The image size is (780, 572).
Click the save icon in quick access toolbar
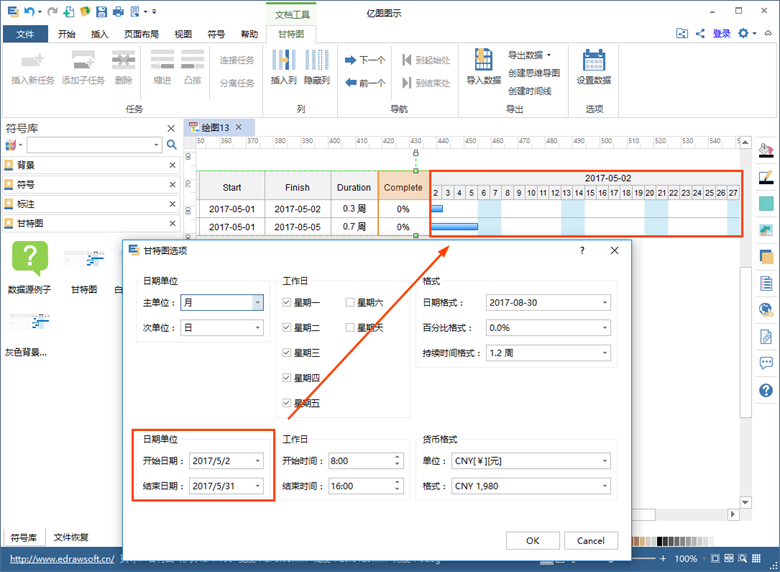point(101,11)
